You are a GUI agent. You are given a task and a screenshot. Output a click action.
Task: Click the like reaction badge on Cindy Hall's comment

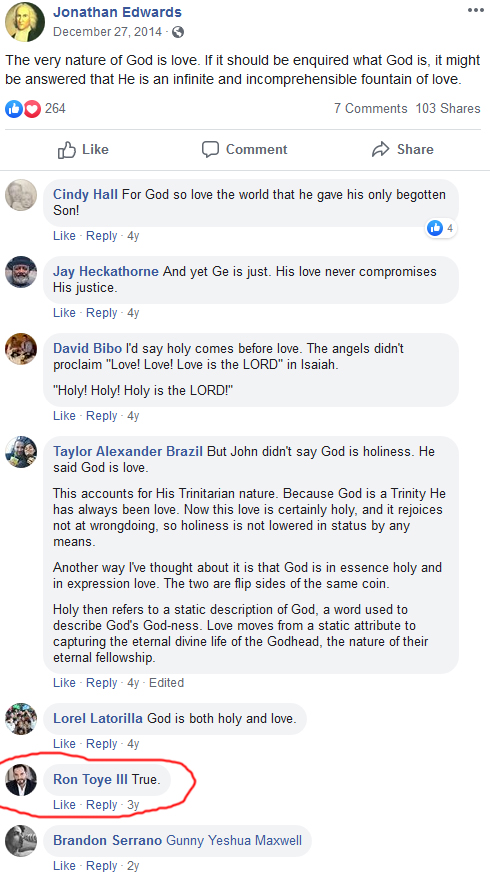tap(441, 228)
